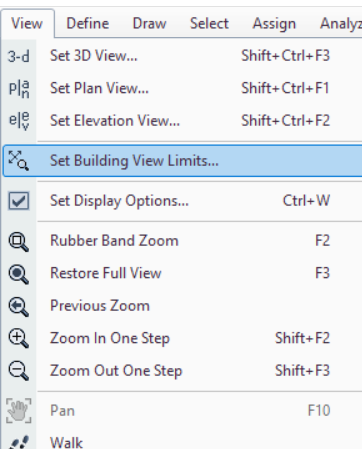The height and width of the screenshot is (449, 362).
Task: Click the Rubber Band Zoom magnifier icon
Action: tap(19, 242)
